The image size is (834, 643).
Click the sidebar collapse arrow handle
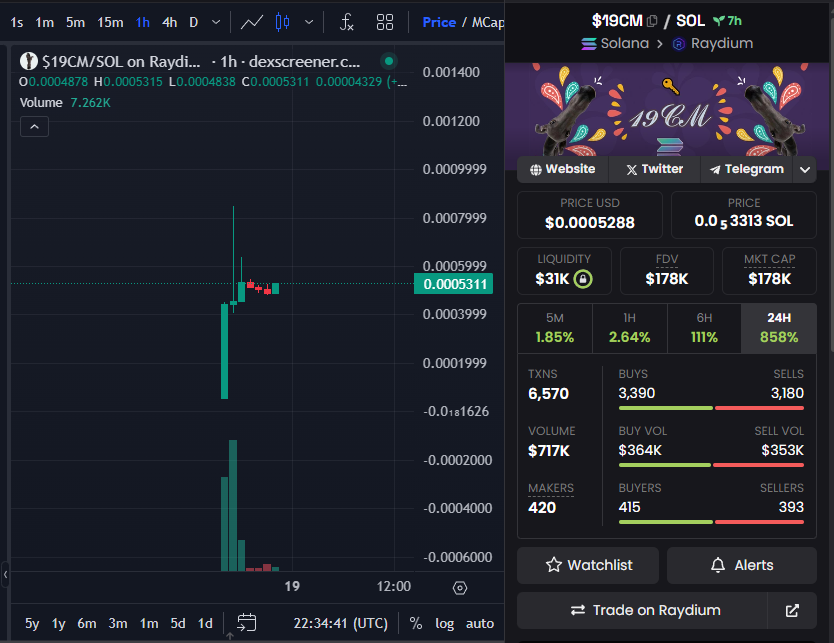click(5, 574)
